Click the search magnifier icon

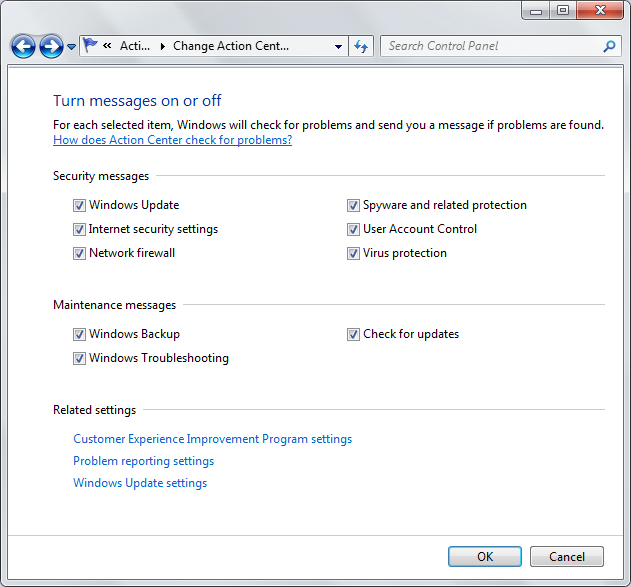point(609,46)
